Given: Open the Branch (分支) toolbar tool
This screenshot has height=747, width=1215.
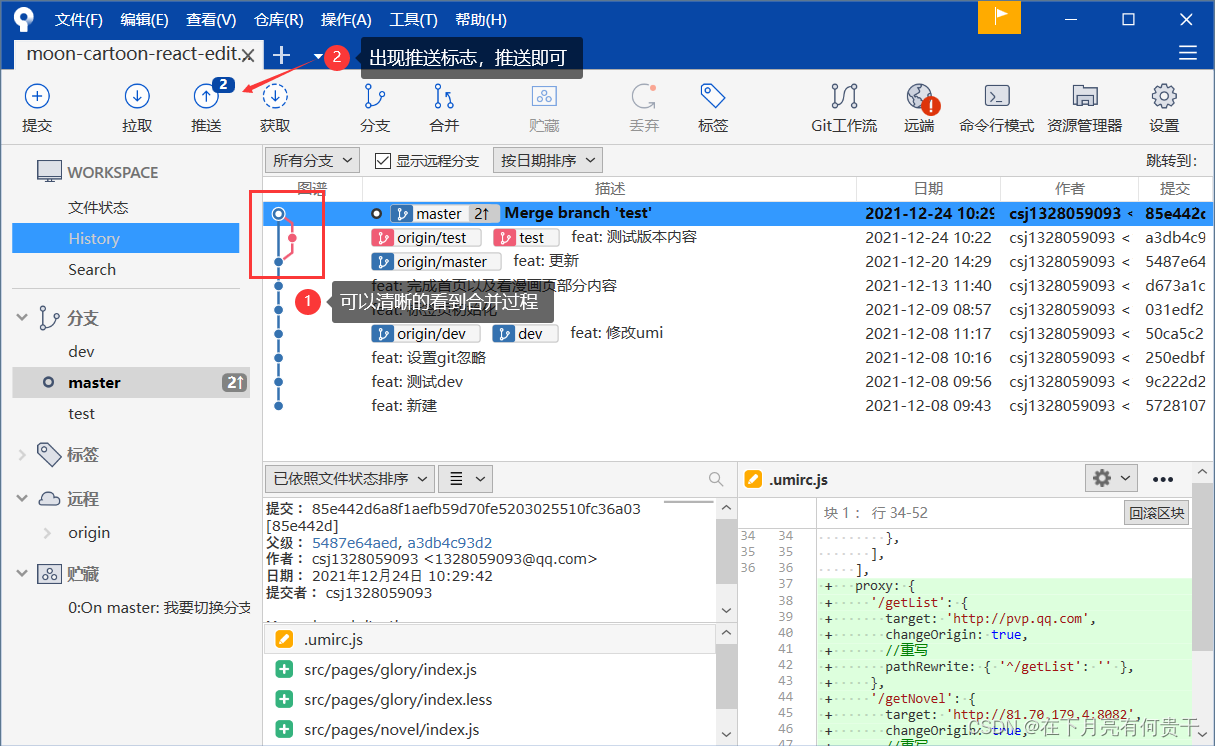Looking at the screenshot, I should pos(375,96).
